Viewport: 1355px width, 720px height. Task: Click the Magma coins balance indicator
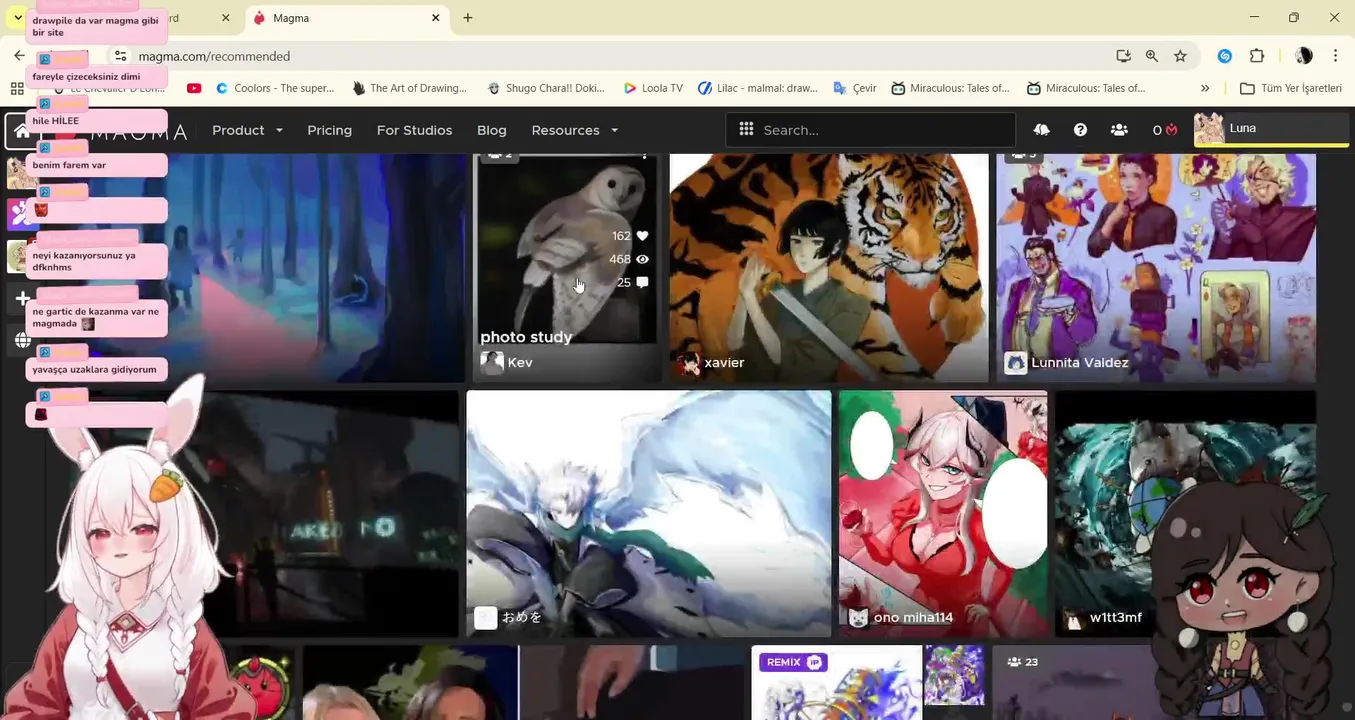[x=1164, y=130]
